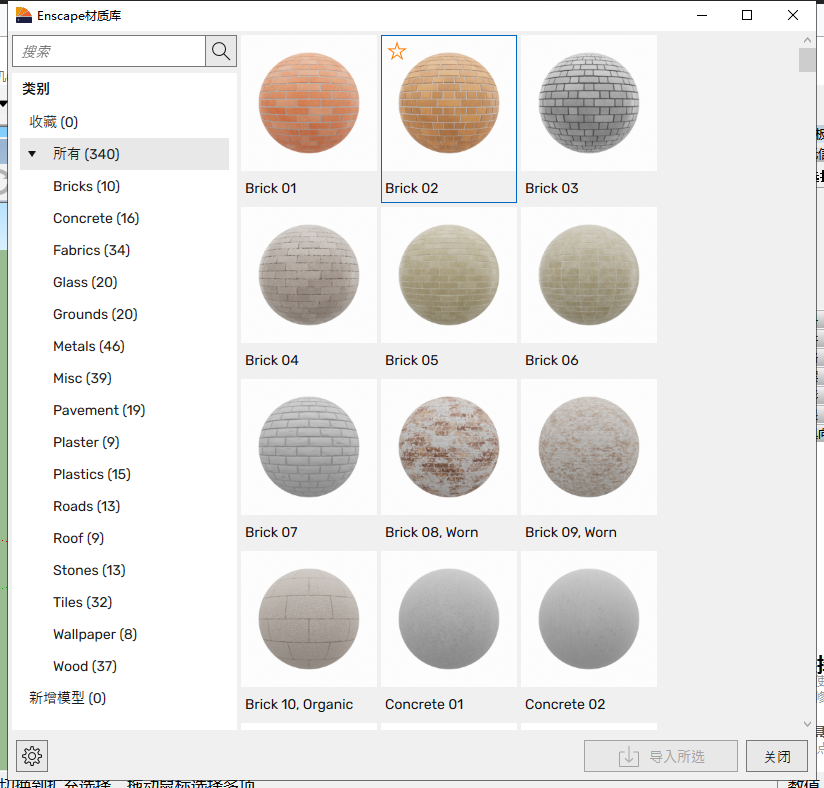824x788 pixels.
Task: Click the scrollbar down arrow
Action: pos(807,724)
